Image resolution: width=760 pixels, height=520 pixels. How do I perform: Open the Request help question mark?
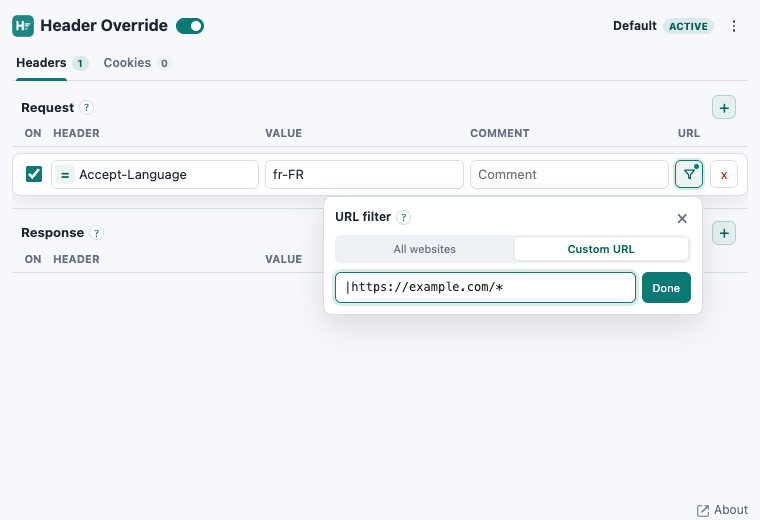pos(86,108)
